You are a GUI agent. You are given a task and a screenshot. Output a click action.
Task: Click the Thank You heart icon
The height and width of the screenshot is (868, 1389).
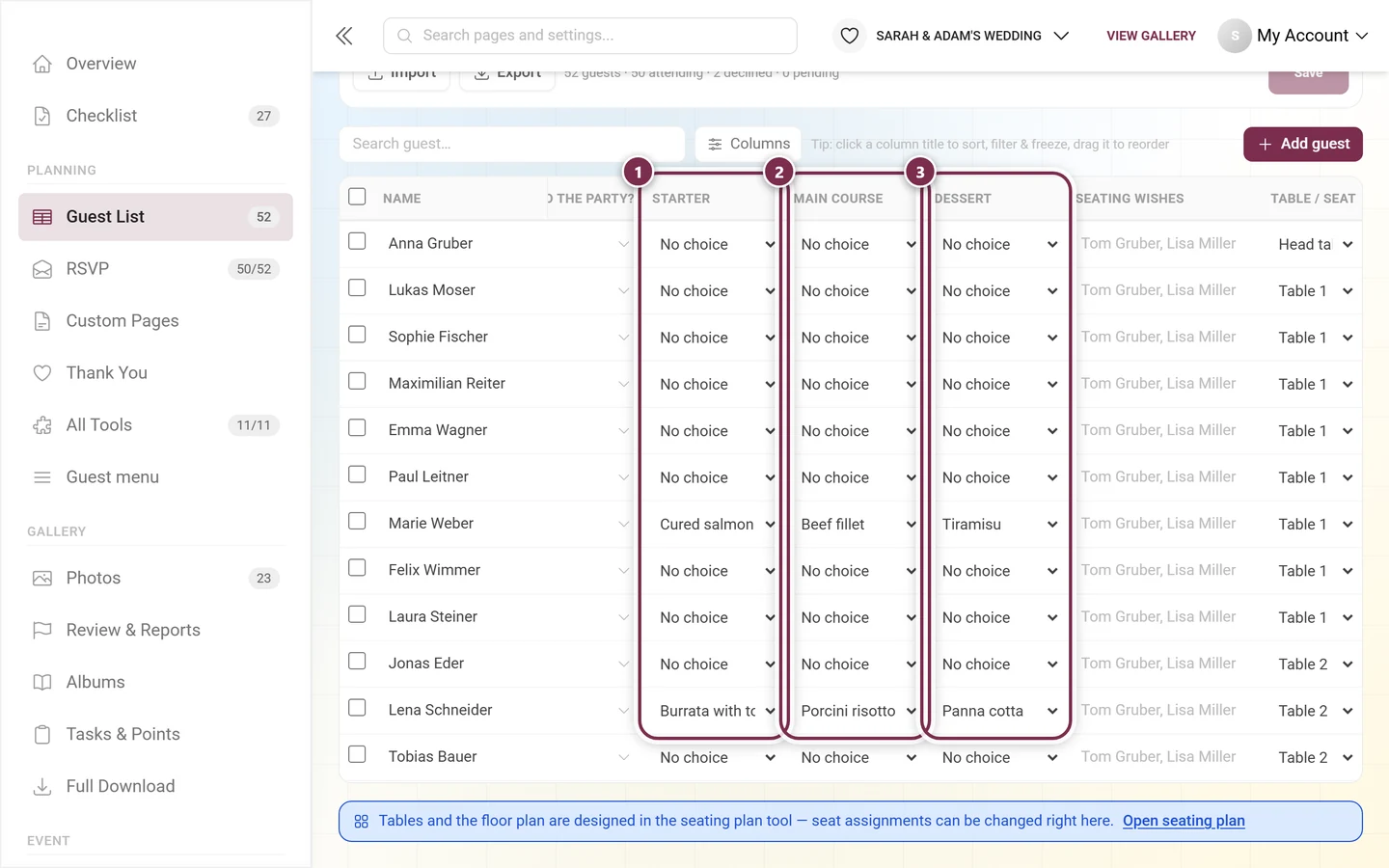click(x=42, y=373)
